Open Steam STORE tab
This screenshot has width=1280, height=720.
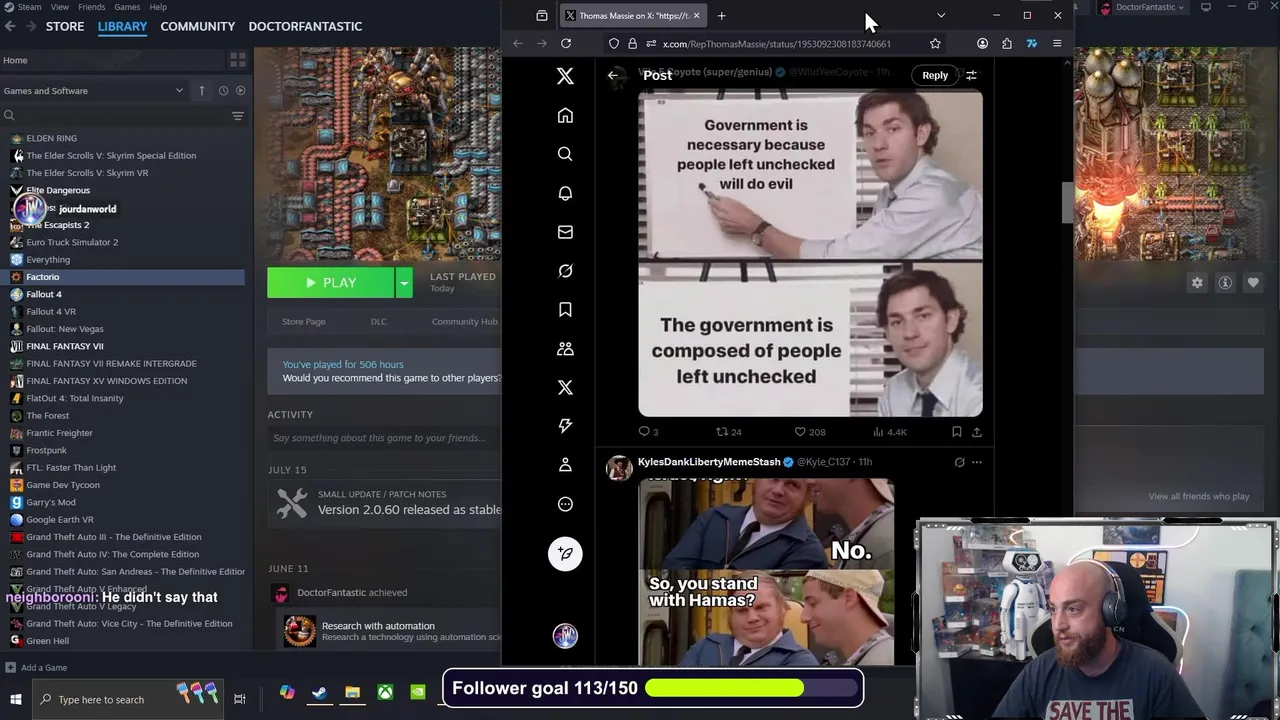(65, 26)
